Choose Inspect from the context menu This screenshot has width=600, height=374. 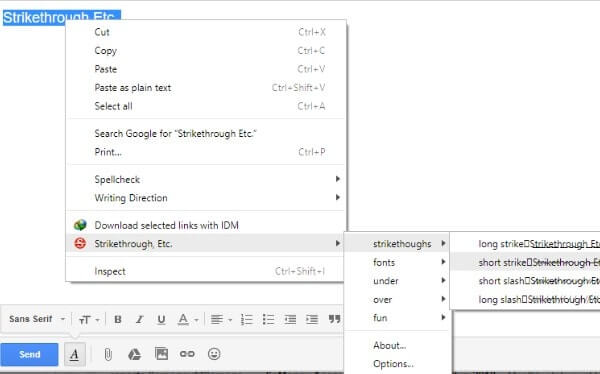point(206,271)
